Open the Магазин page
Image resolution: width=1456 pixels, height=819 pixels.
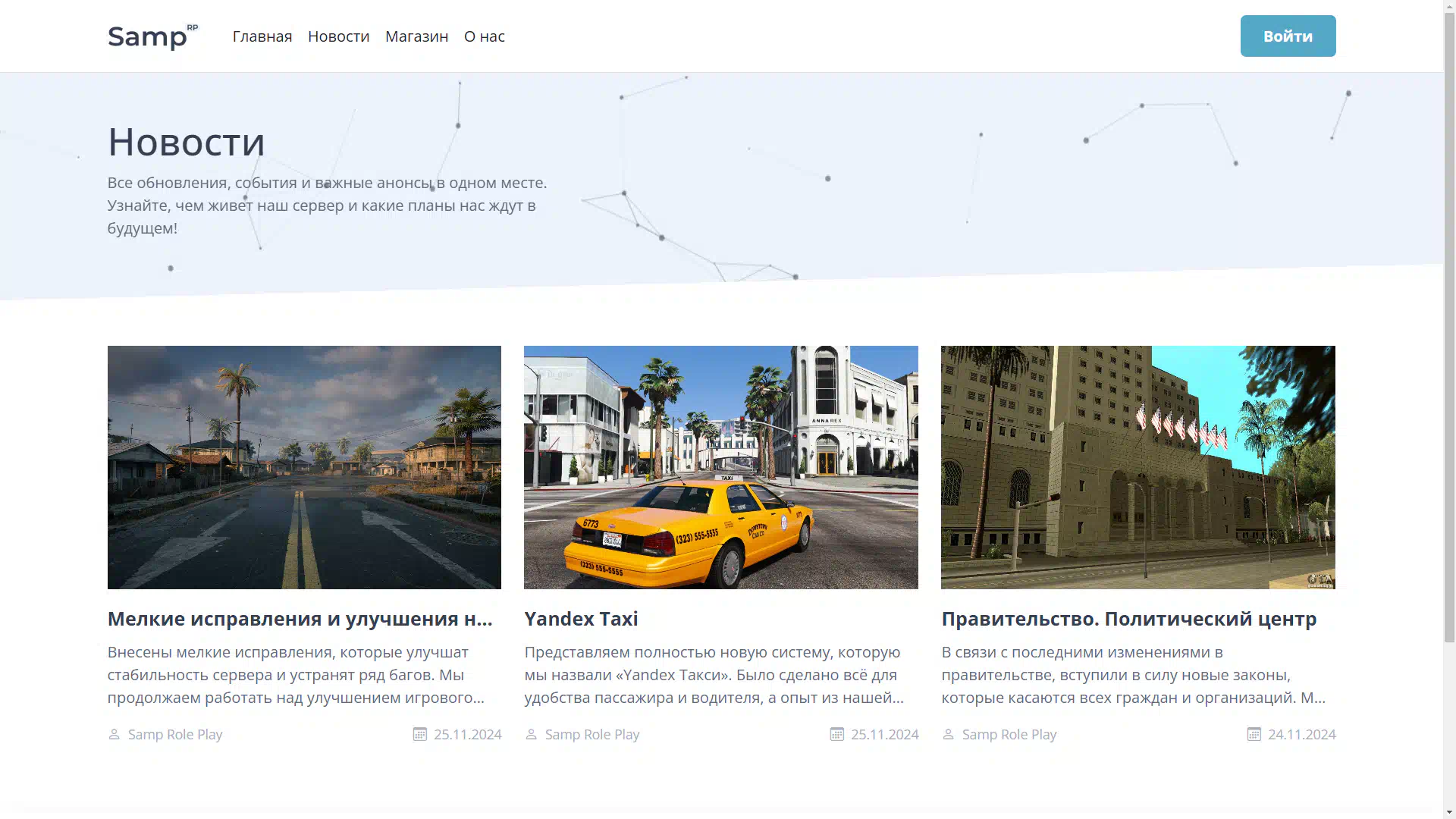coord(416,36)
